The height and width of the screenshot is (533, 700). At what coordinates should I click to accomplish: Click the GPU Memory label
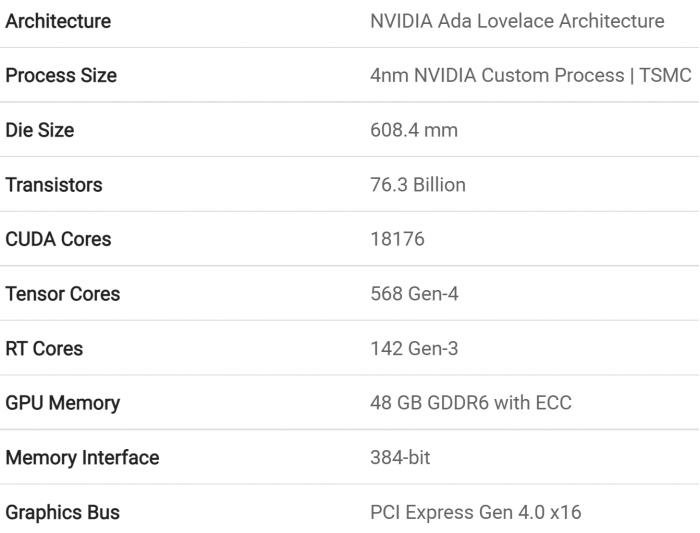pyautogui.click(x=62, y=403)
